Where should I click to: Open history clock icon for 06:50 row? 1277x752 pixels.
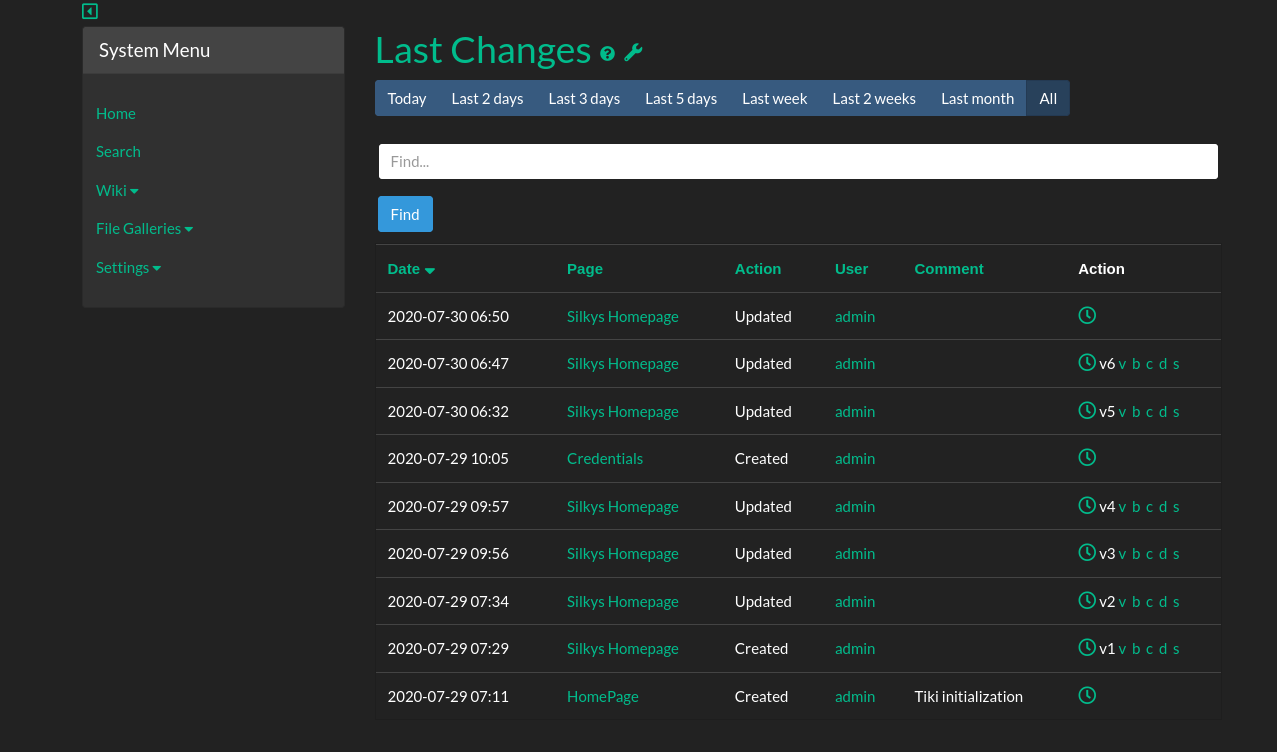click(x=1087, y=315)
